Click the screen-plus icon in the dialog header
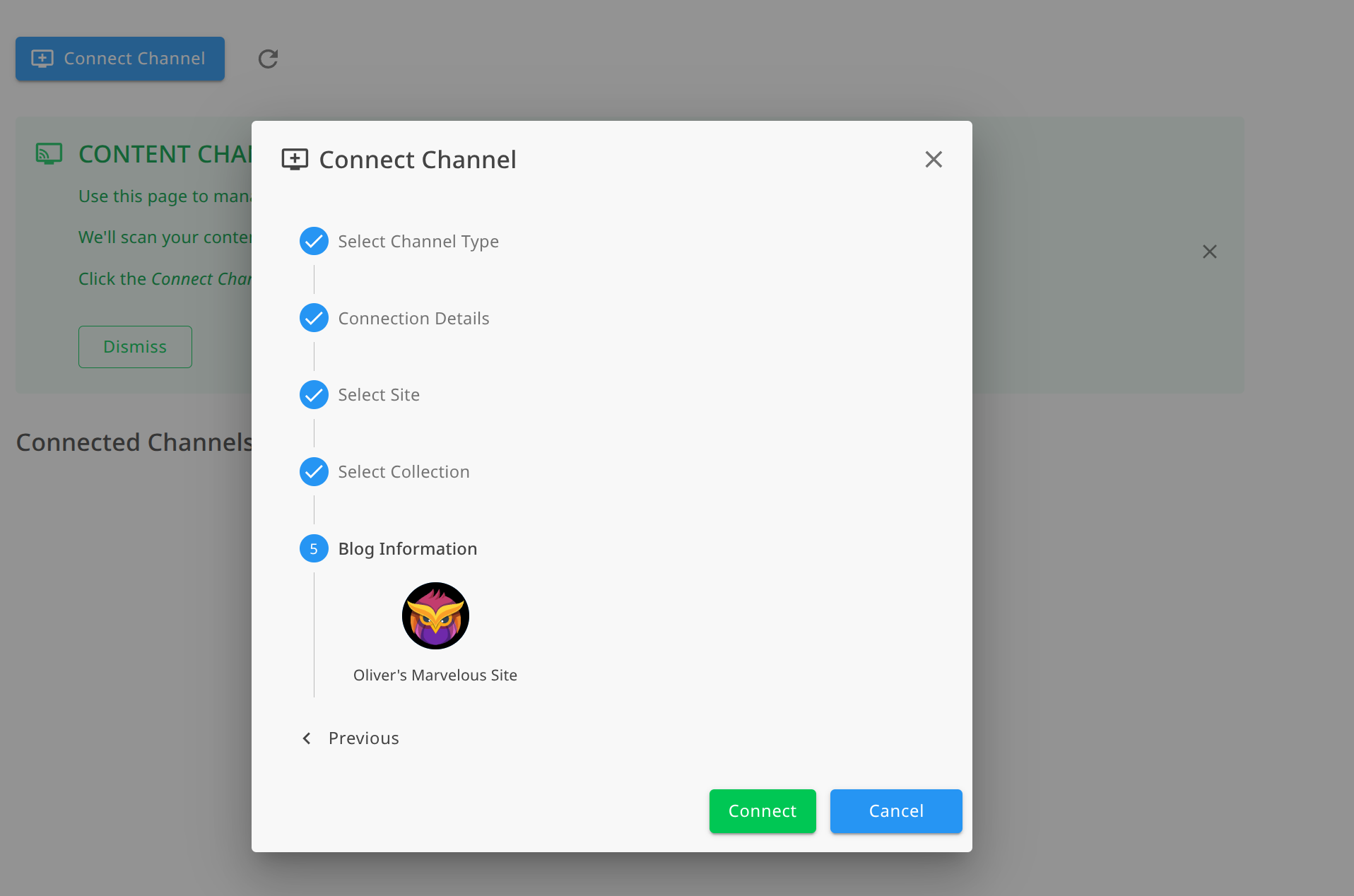This screenshot has width=1354, height=896. [x=295, y=160]
